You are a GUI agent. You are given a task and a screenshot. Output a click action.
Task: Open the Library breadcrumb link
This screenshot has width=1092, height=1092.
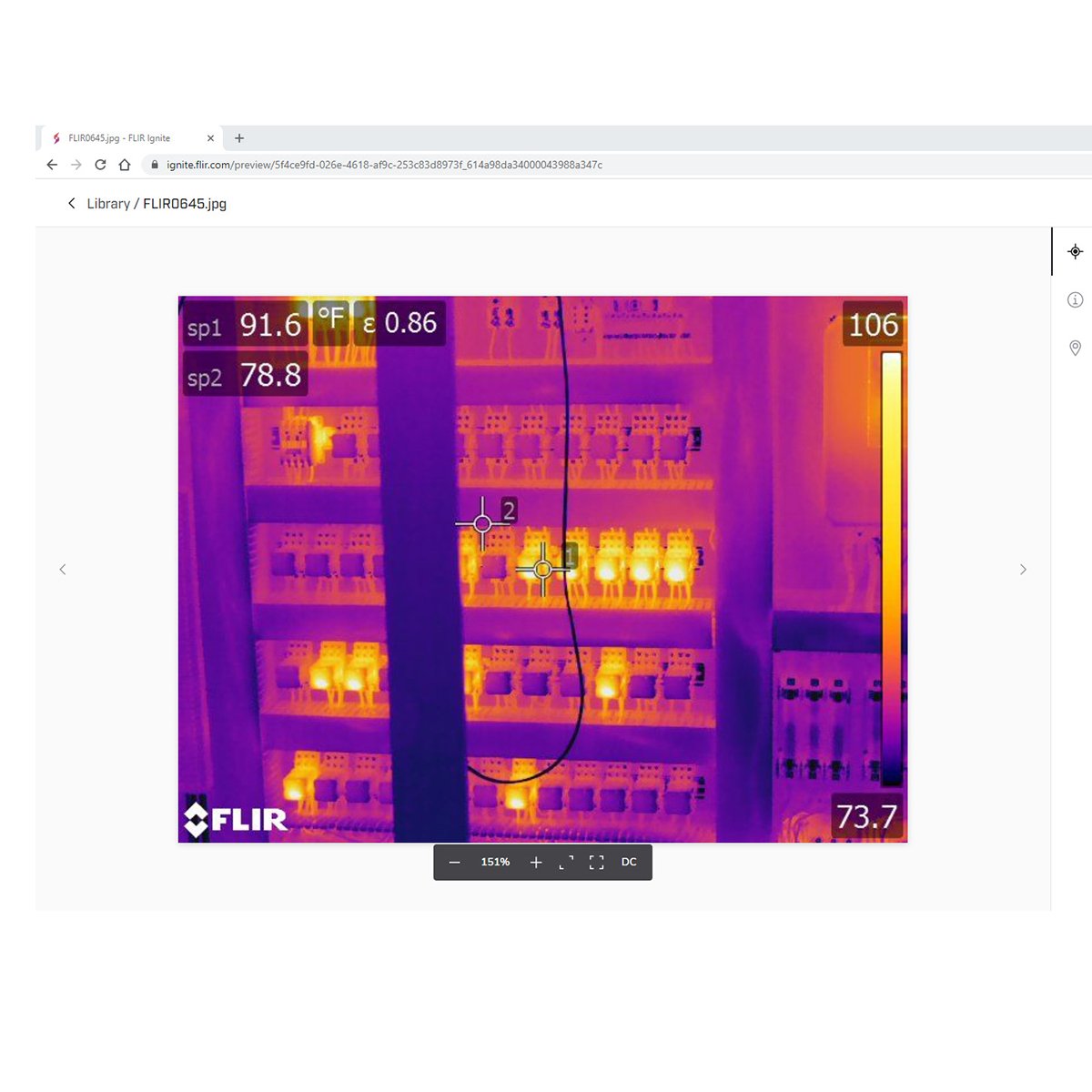click(108, 204)
